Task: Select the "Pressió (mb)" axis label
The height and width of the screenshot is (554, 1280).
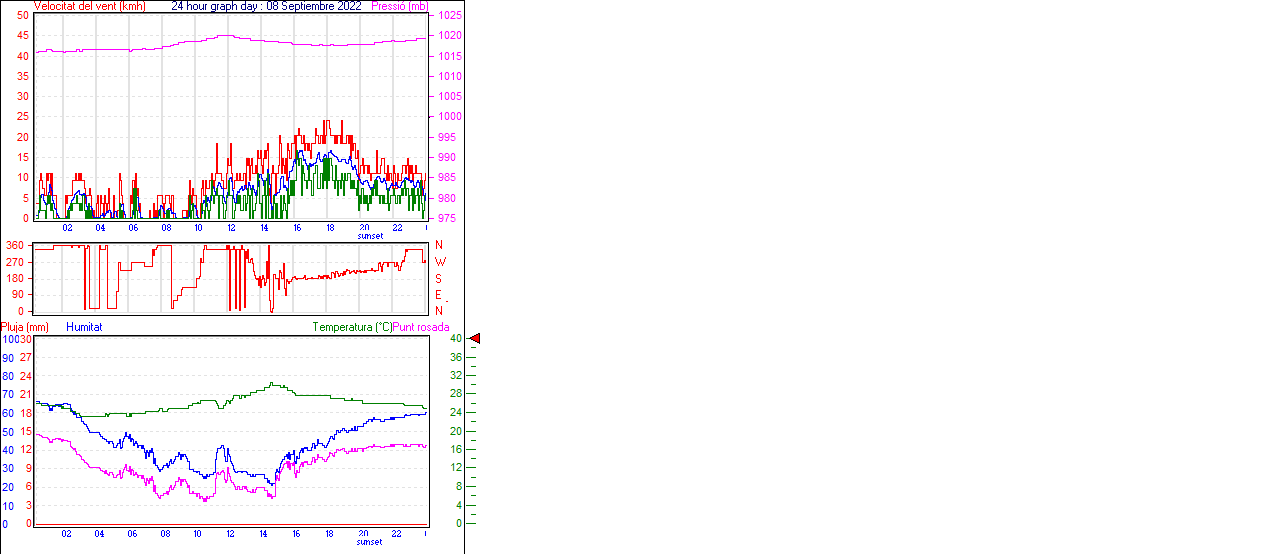Action: pyautogui.click(x=398, y=6)
